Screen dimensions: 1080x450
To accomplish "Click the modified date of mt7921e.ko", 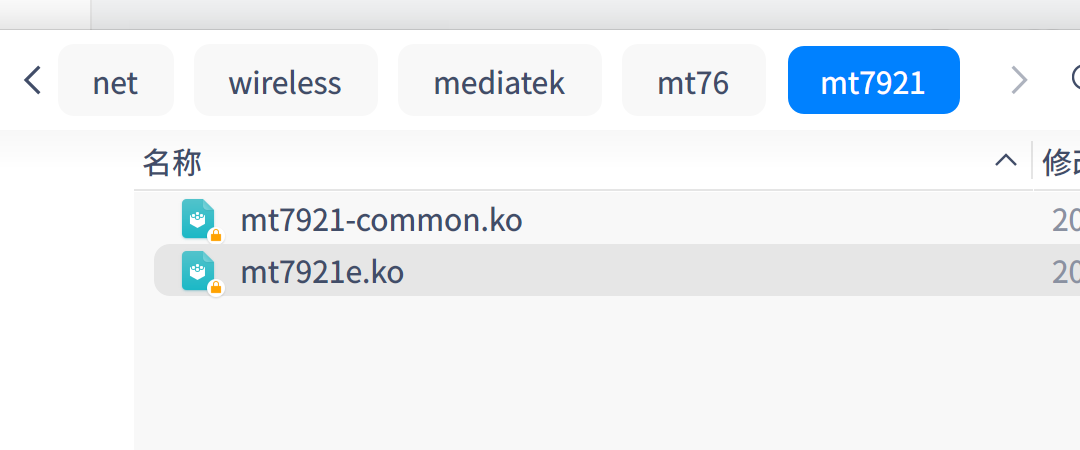I will pos(1064,272).
